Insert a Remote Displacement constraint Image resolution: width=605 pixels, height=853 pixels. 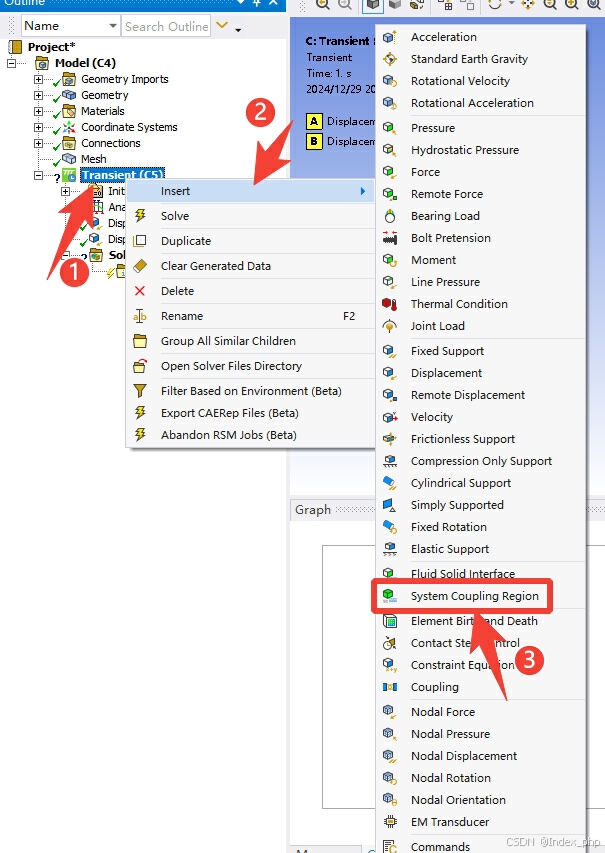[x=481, y=395]
